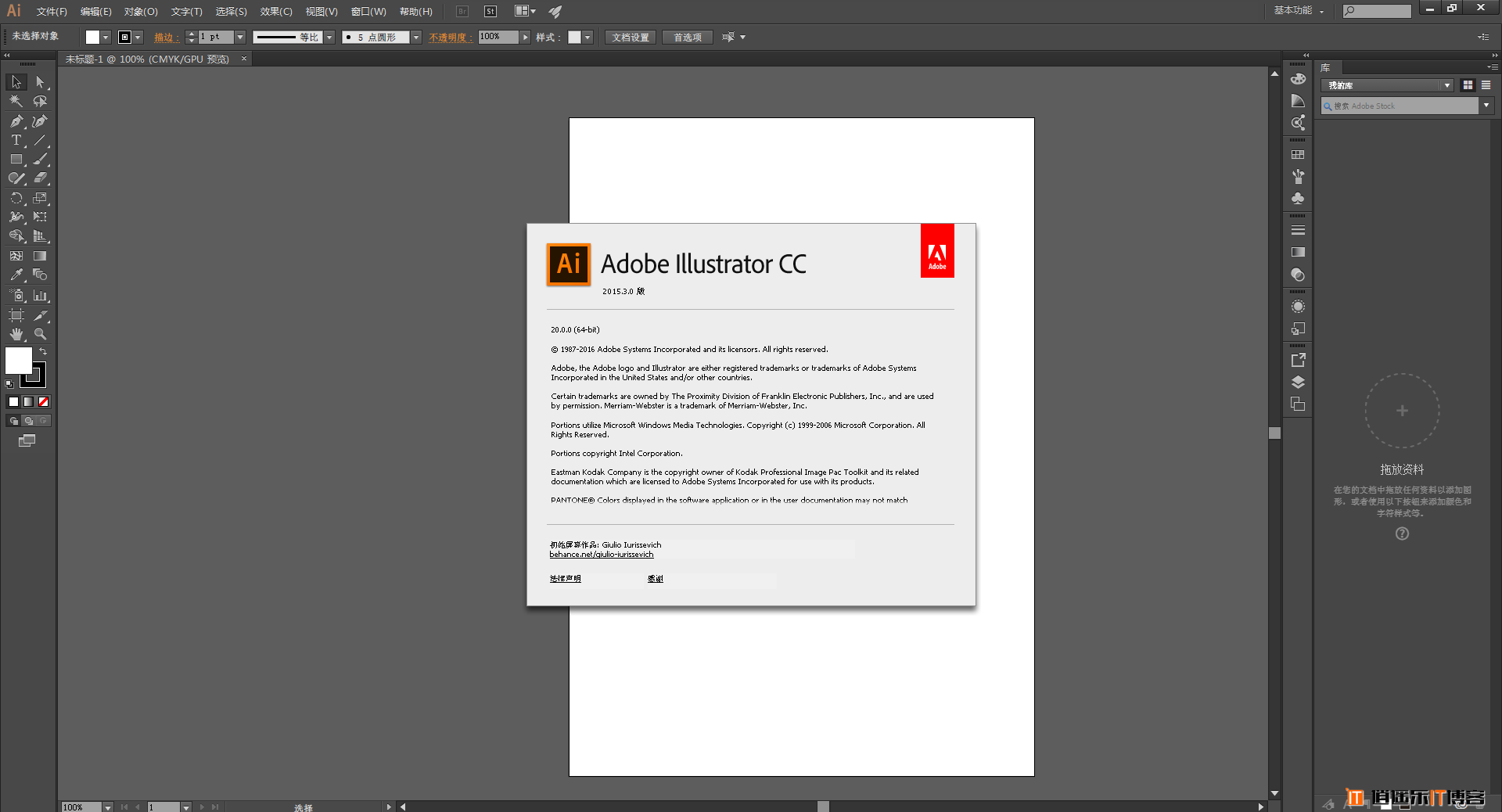Screen dimensions: 1502x812
Task: Reset to default fill and stroke
Action: coord(9,384)
